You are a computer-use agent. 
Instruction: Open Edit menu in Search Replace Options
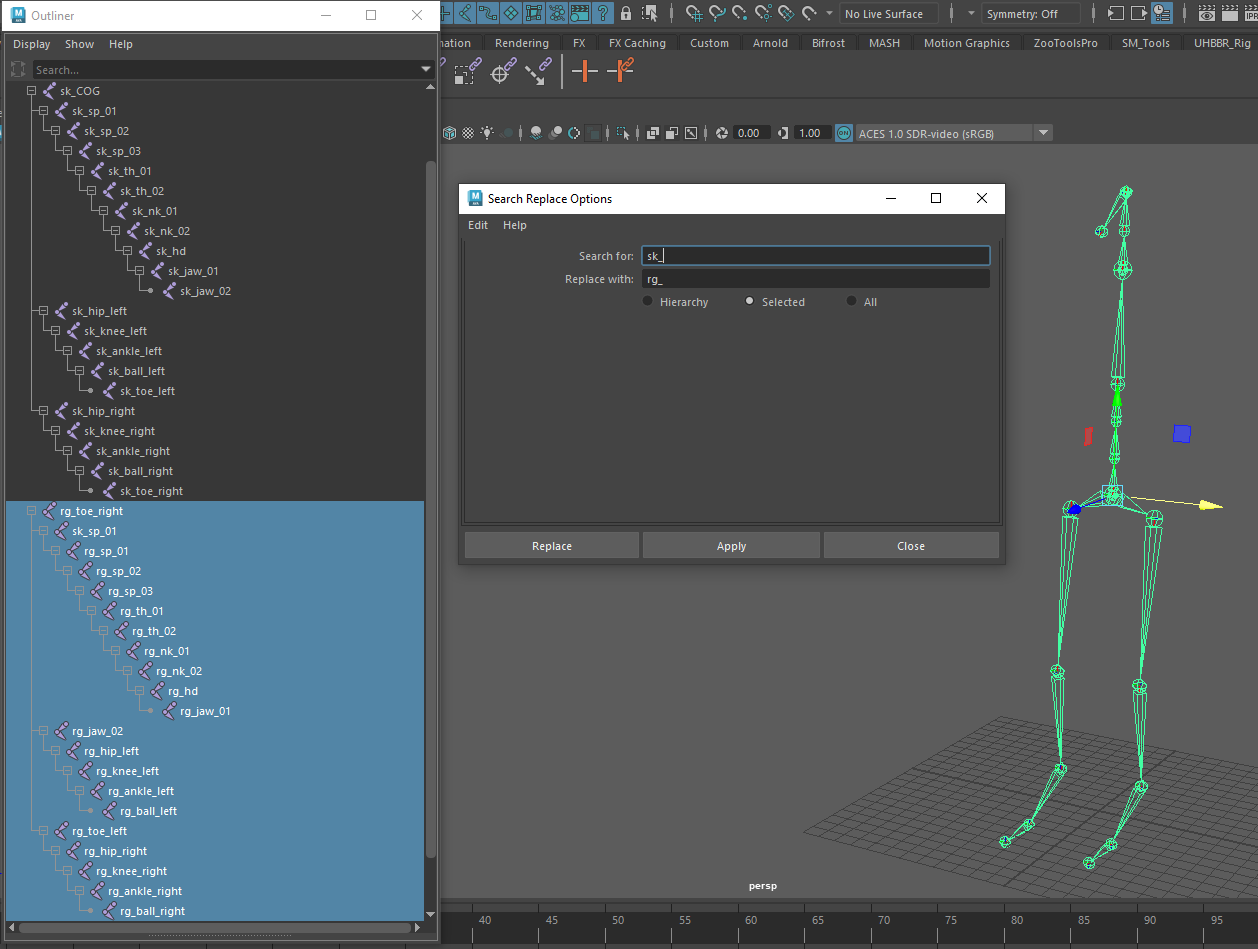(478, 225)
